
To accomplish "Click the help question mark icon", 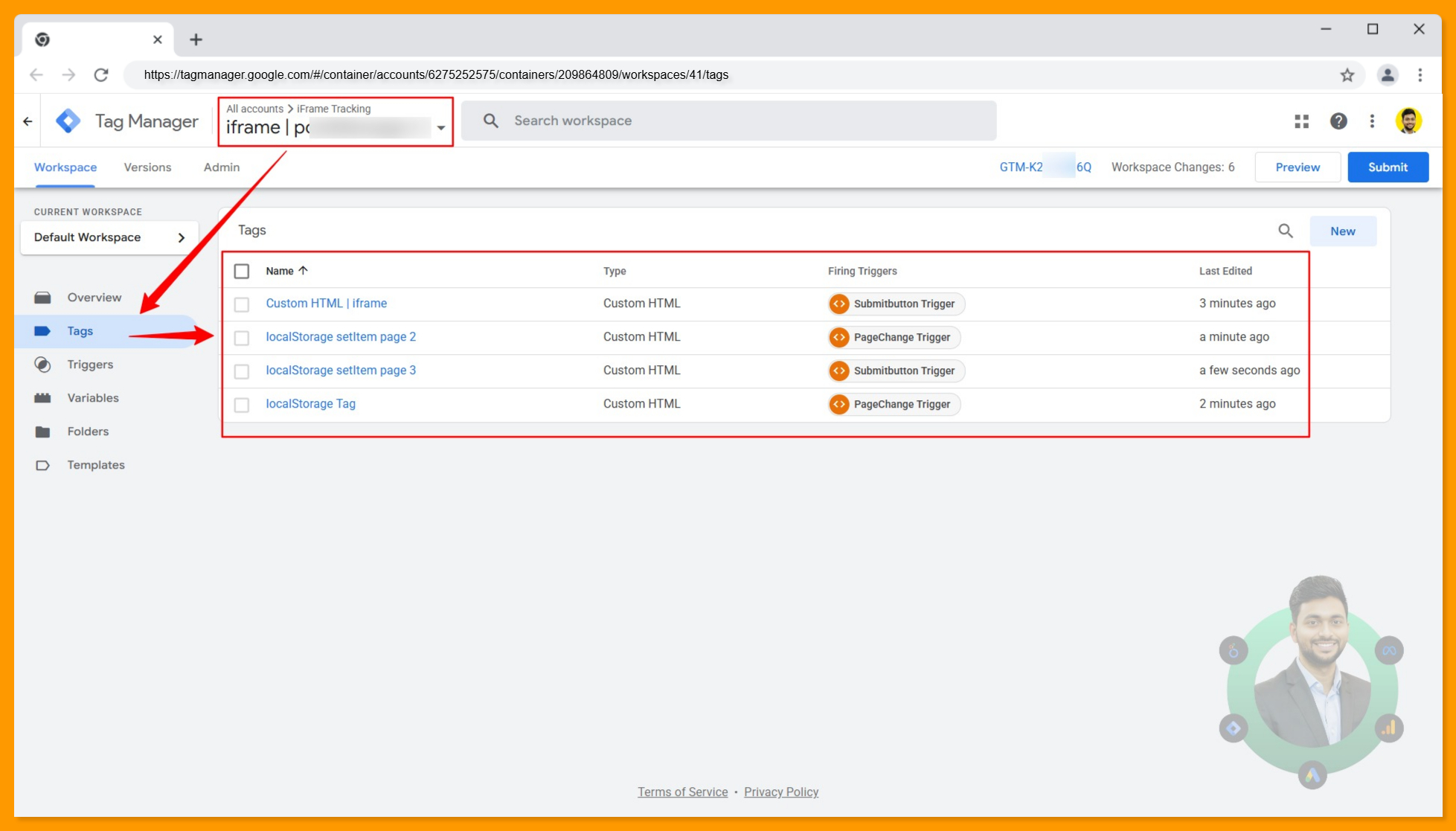I will point(1338,121).
